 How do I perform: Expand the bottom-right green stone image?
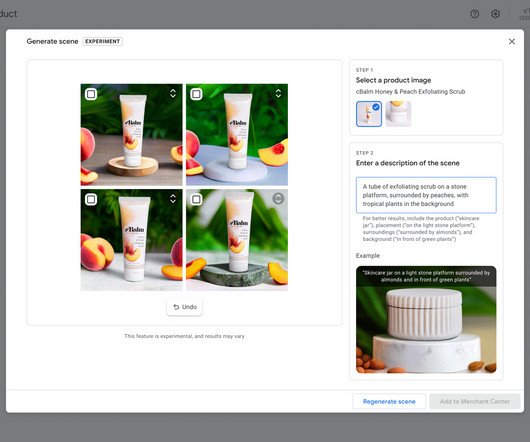tap(278, 198)
